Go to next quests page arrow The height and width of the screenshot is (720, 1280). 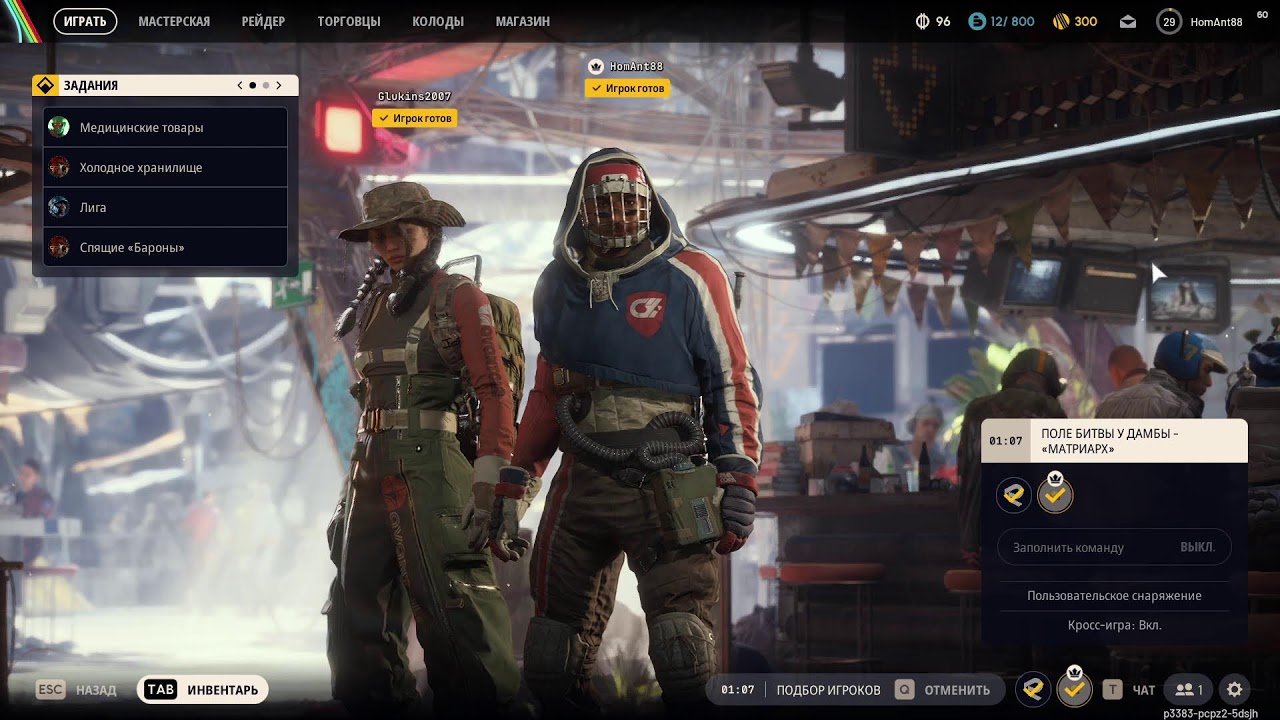pyautogui.click(x=279, y=86)
